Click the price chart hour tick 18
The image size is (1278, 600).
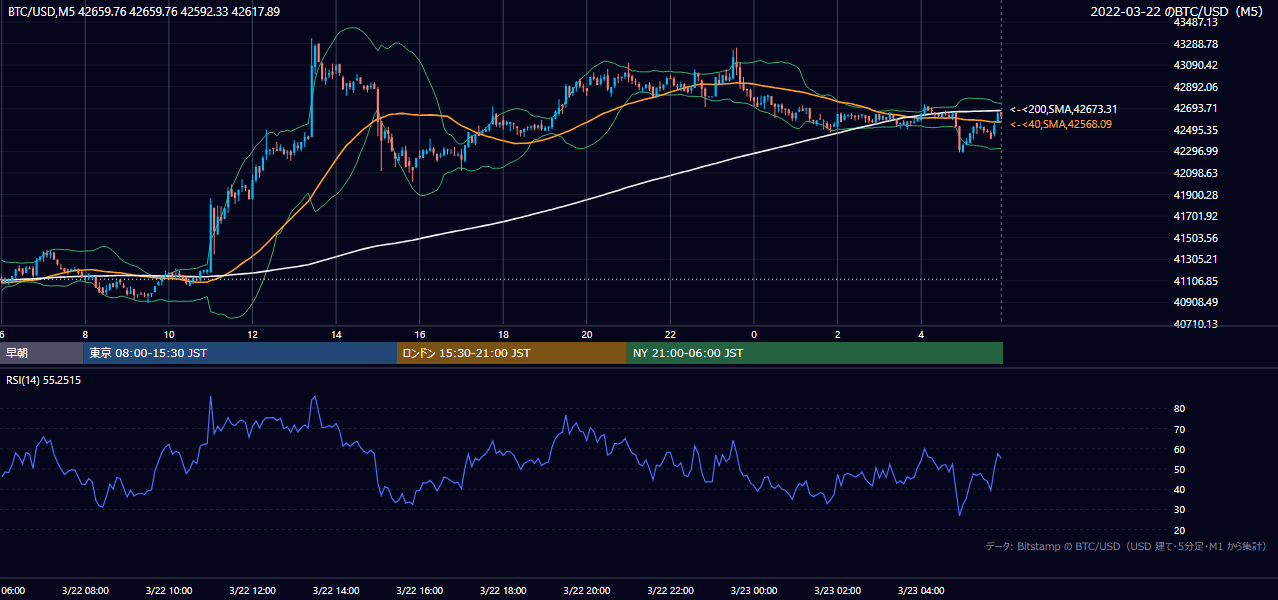point(503,335)
